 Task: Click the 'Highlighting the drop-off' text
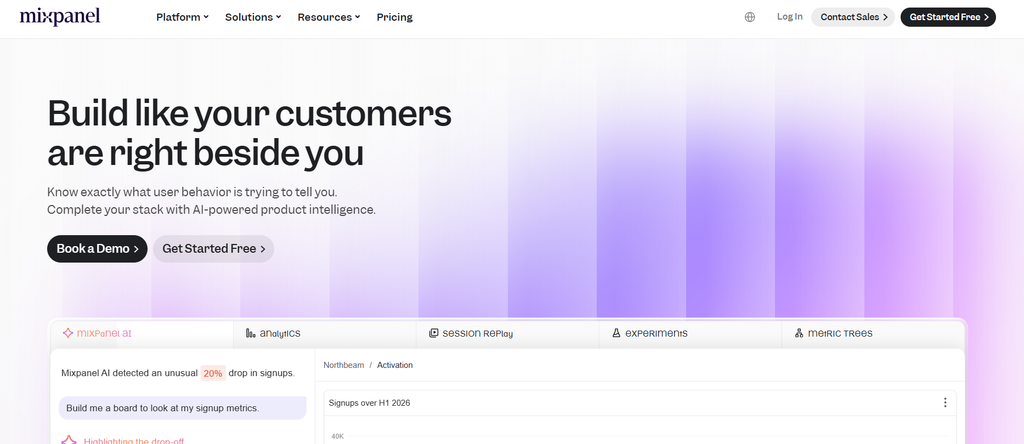point(134,441)
